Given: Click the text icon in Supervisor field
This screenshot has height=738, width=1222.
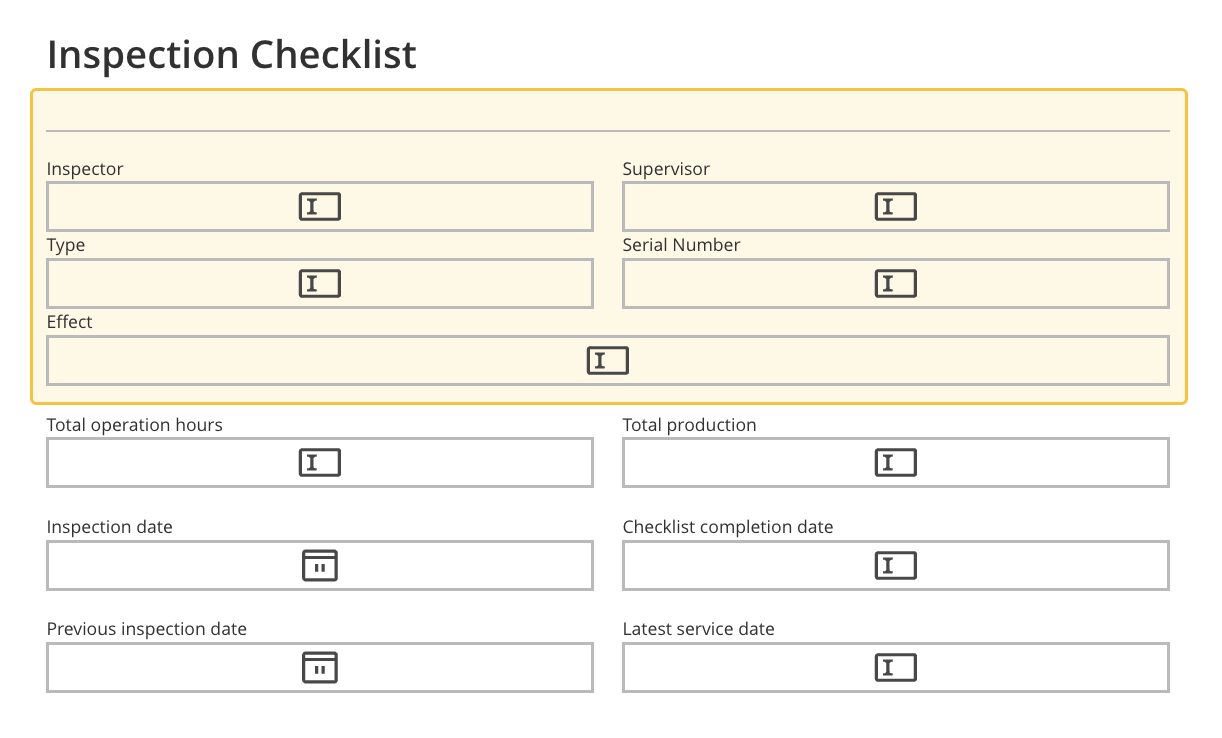Looking at the screenshot, I should 896,207.
